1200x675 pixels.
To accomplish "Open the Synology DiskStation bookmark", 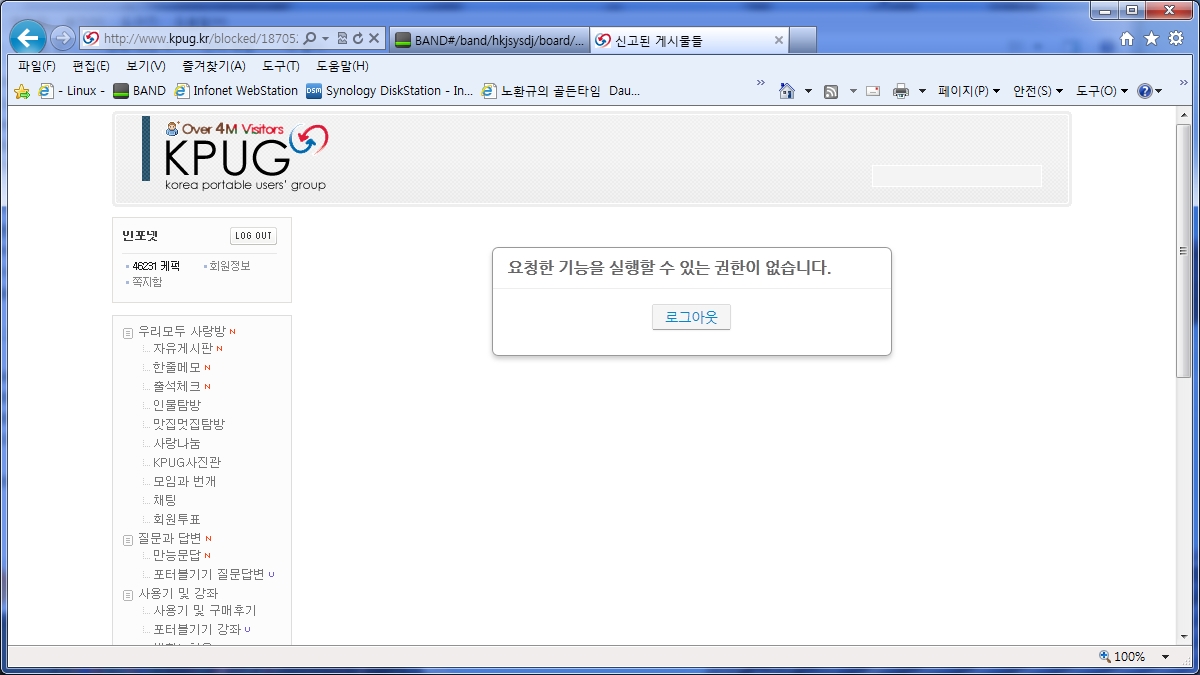I will coord(390,91).
